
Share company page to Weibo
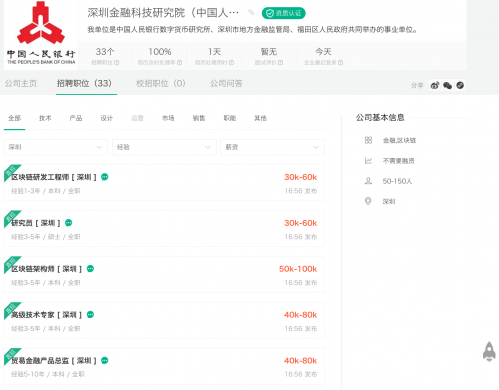pyautogui.click(x=435, y=85)
